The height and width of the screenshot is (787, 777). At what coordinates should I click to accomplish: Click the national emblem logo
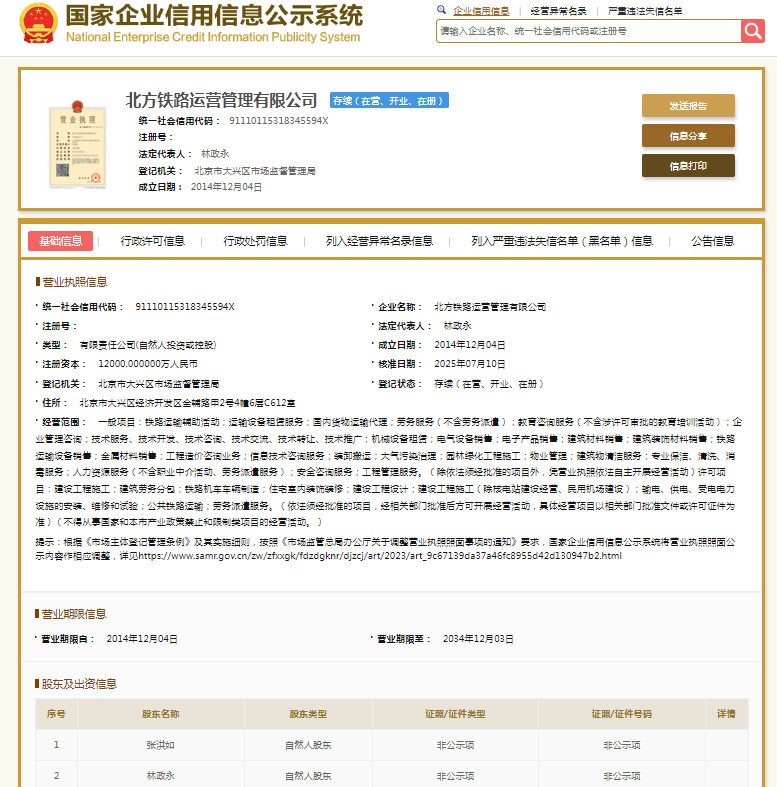click(38, 23)
